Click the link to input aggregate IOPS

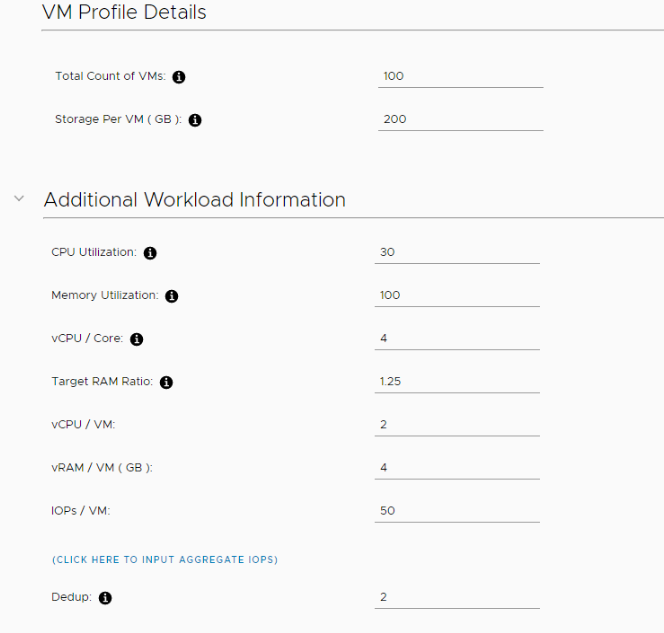165,560
